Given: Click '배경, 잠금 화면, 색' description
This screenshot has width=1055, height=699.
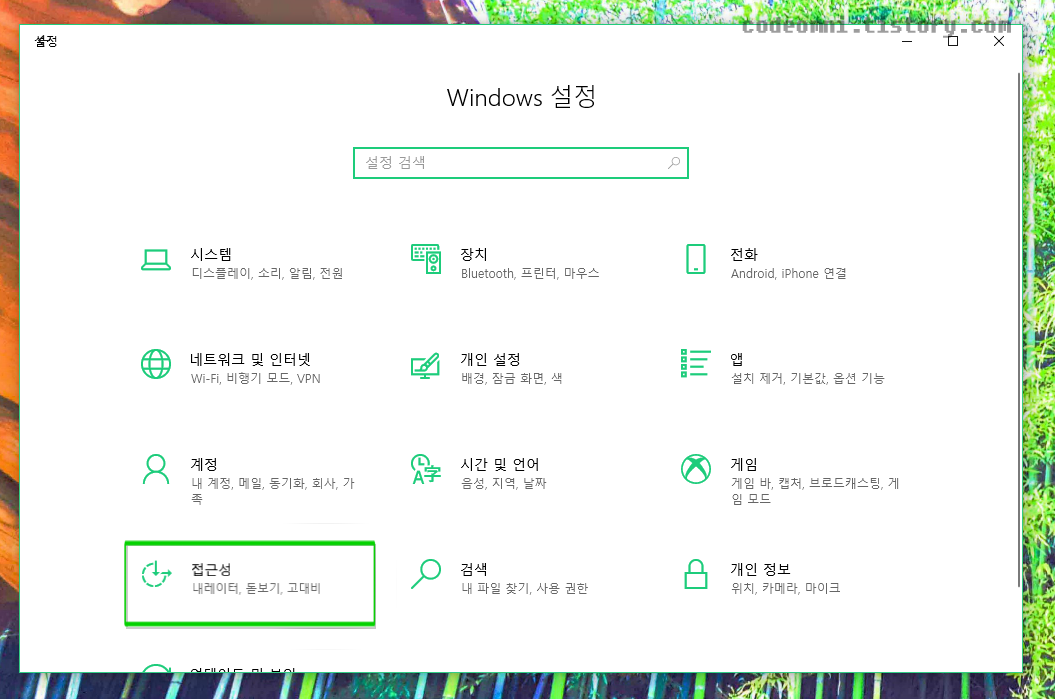Looking at the screenshot, I should tap(511, 378).
